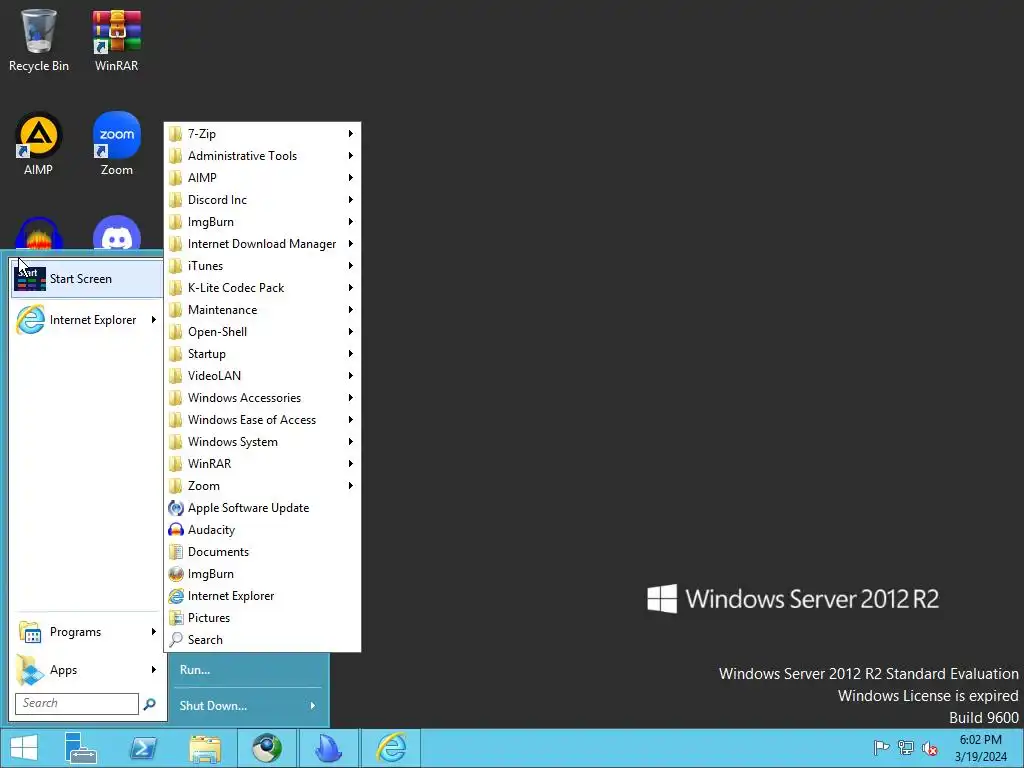The height and width of the screenshot is (768, 1024).
Task: Expand the Zoom submenu arrow
Action: (x=351, y=486)
